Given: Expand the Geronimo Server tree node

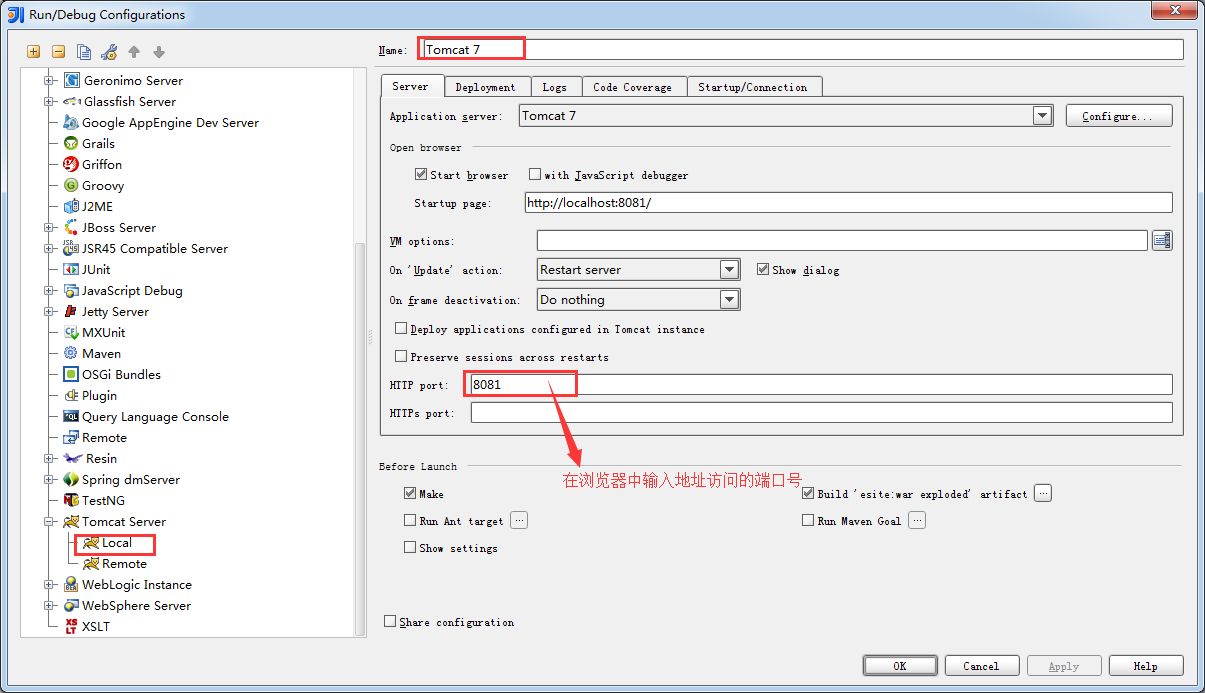Looking at the screenshot, I should [48, 80].
